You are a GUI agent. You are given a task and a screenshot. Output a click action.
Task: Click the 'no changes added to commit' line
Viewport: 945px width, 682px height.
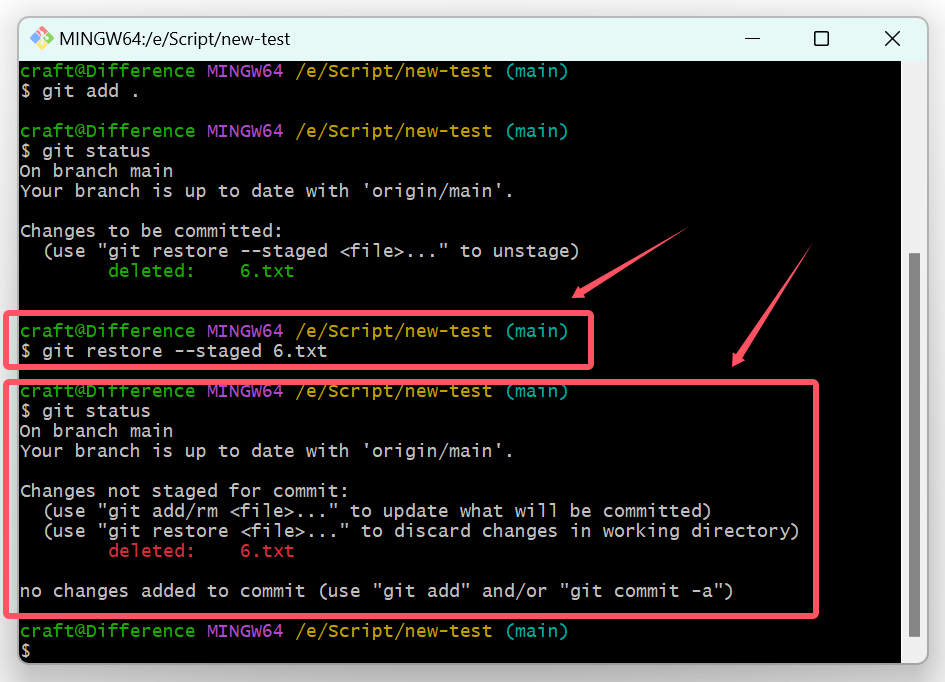pos(376,591)
